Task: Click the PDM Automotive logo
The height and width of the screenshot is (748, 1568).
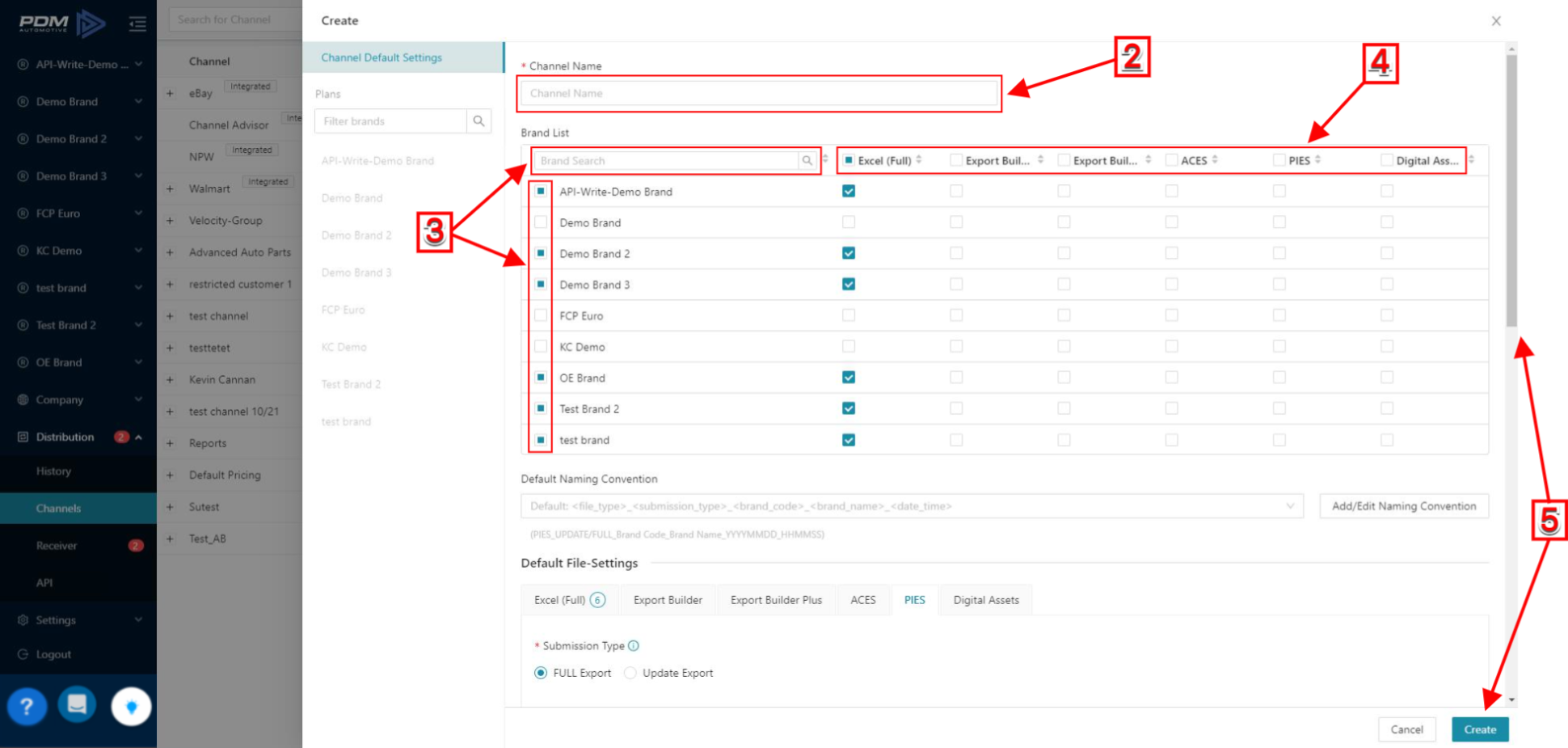Action: click(62, 23)
